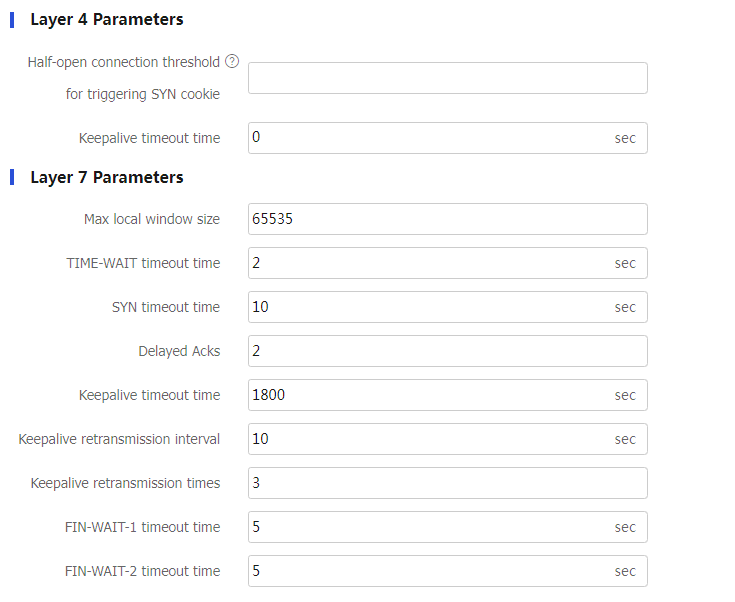Viewport: 735px width, 602px height.
Task: Click the TIME-WAIT timeout time input
Action: [x=430, y=263]
